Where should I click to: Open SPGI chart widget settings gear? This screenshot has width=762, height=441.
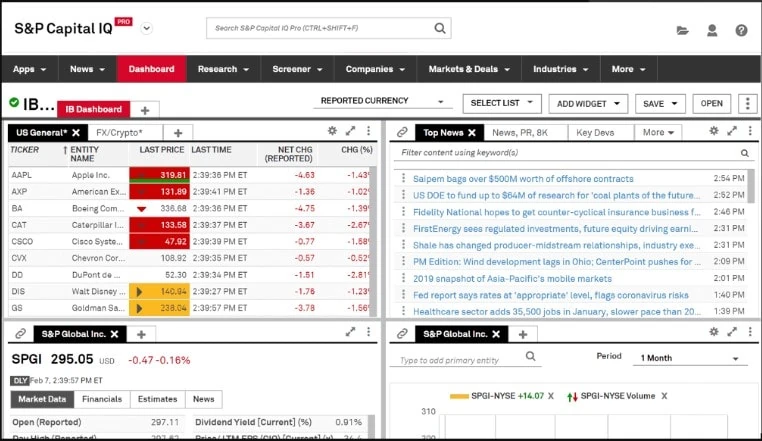[714, 332]
